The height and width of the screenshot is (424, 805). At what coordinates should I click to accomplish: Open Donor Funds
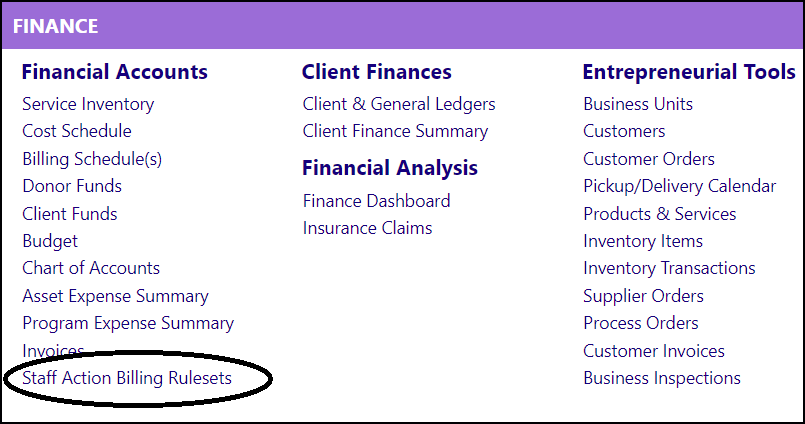(72, 186)
